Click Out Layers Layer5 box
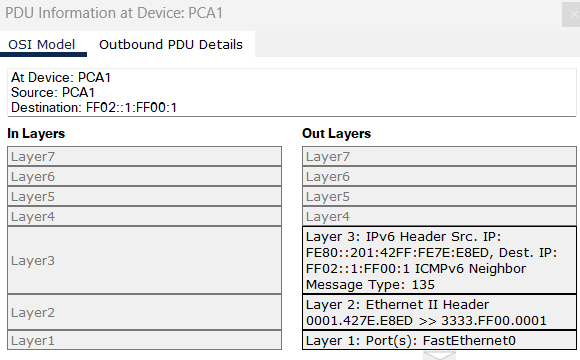The image size is (580, 360). 439,196
